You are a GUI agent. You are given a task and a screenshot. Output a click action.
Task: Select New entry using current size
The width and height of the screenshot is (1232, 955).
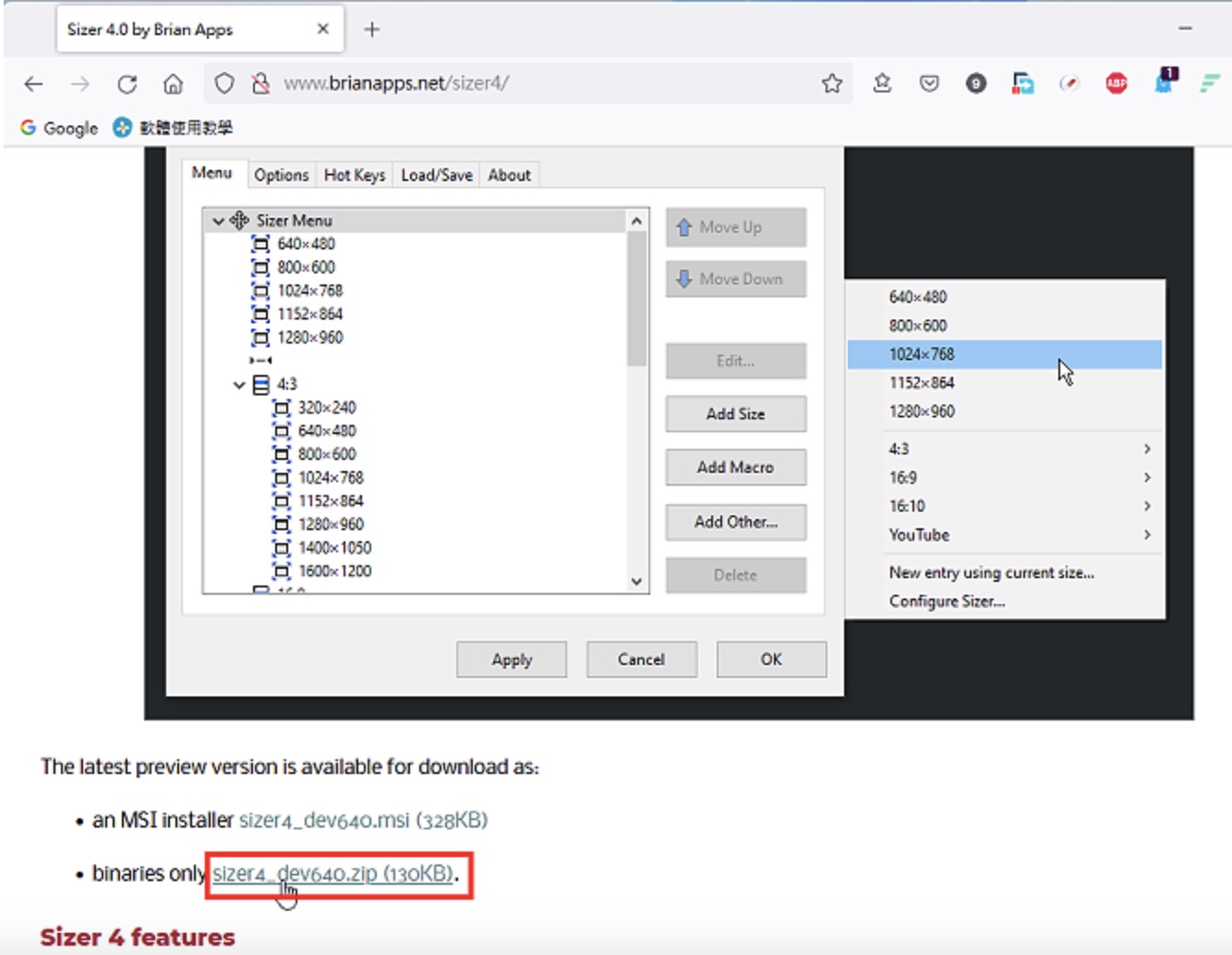[992, 573]
